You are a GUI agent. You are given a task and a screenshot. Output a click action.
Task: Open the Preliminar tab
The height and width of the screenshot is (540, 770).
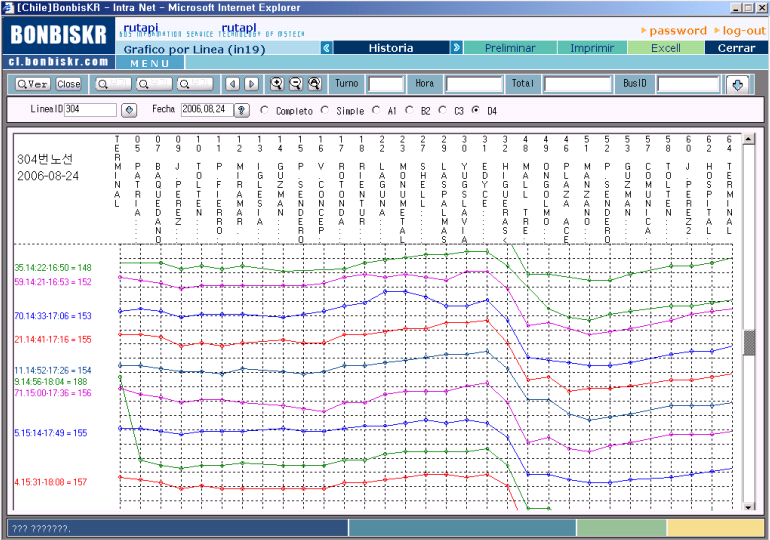tap(510, 48)
